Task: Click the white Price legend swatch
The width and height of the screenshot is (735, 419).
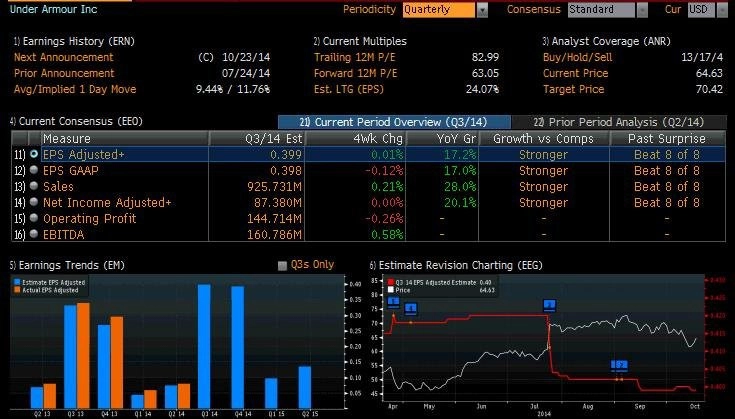Action: point(390,290)
